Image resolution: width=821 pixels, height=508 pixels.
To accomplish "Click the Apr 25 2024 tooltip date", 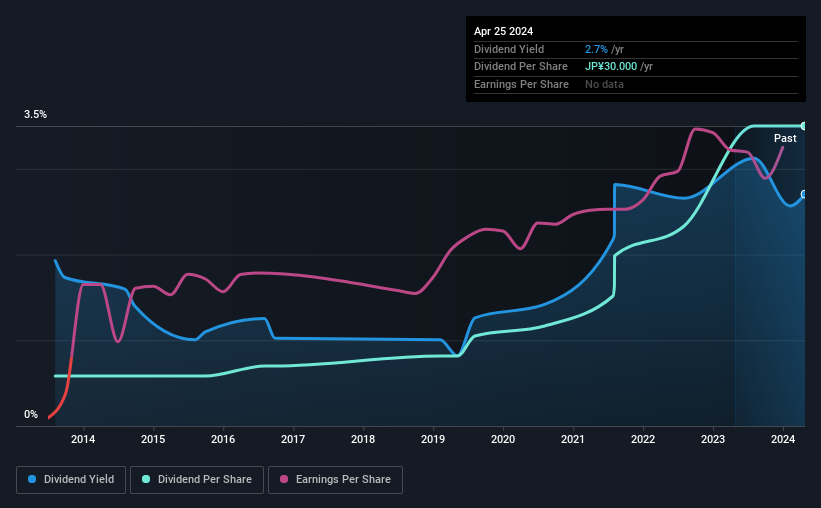I will pyautogui.click(x=503, y=31).
